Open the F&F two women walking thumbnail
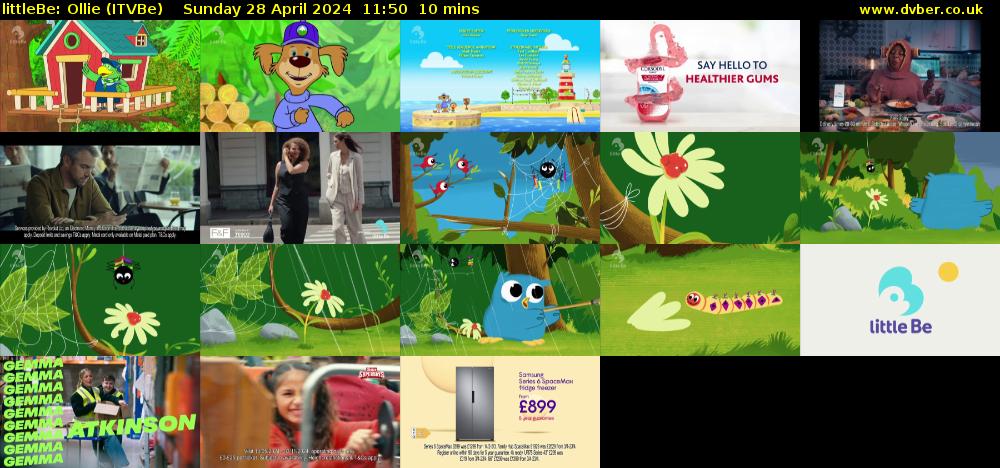The height and width of the screenshot is (468, 1000). (x=300, y=188)
